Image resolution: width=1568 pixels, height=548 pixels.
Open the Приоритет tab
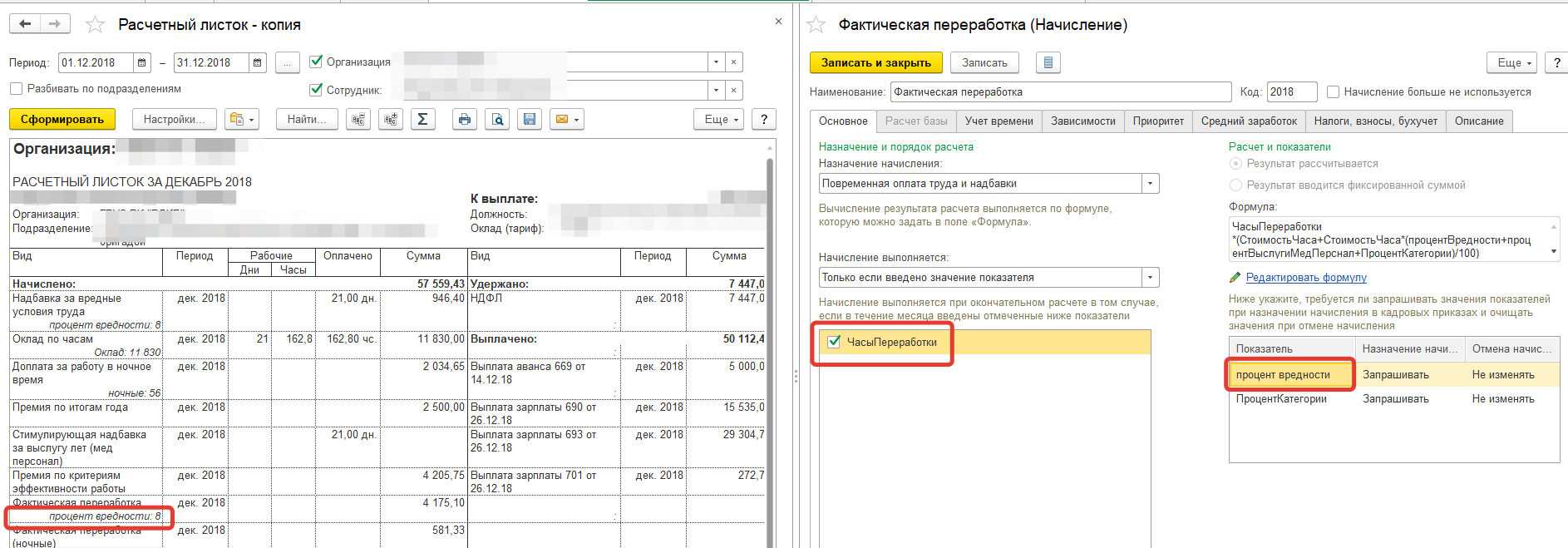1158,121
